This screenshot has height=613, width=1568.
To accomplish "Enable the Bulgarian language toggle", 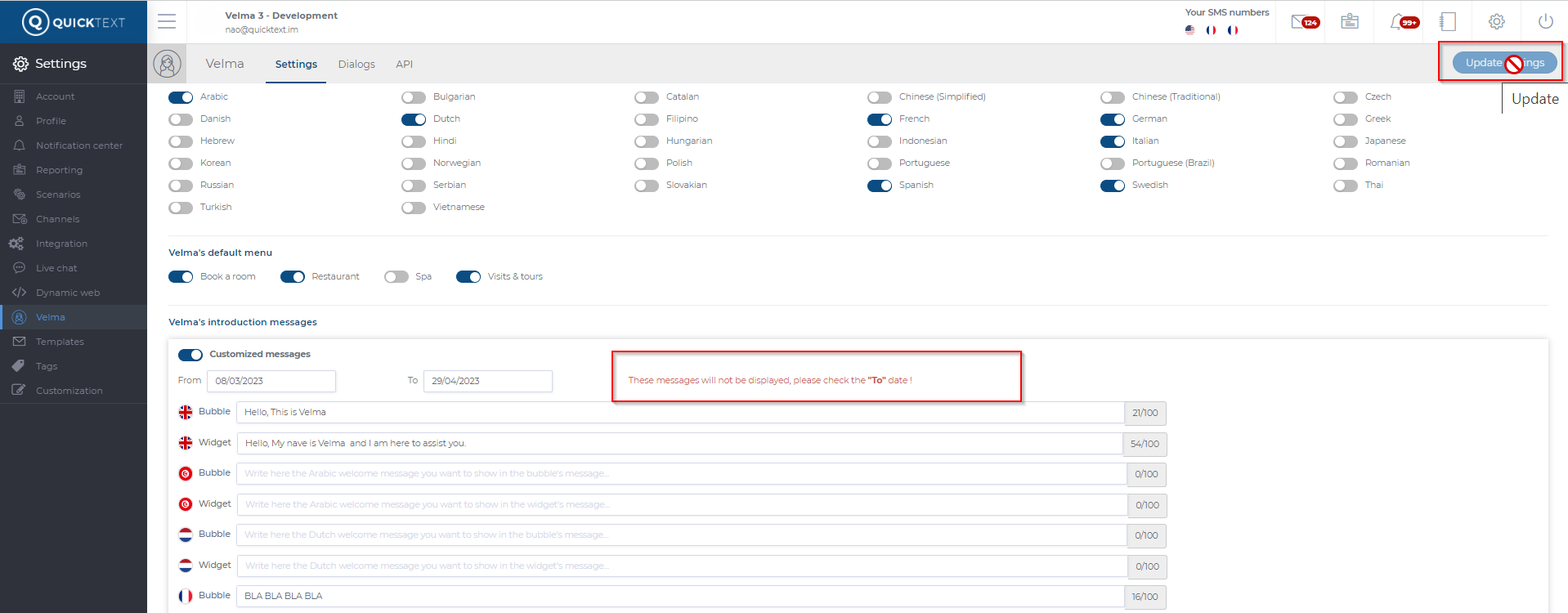I will [414, 97].
